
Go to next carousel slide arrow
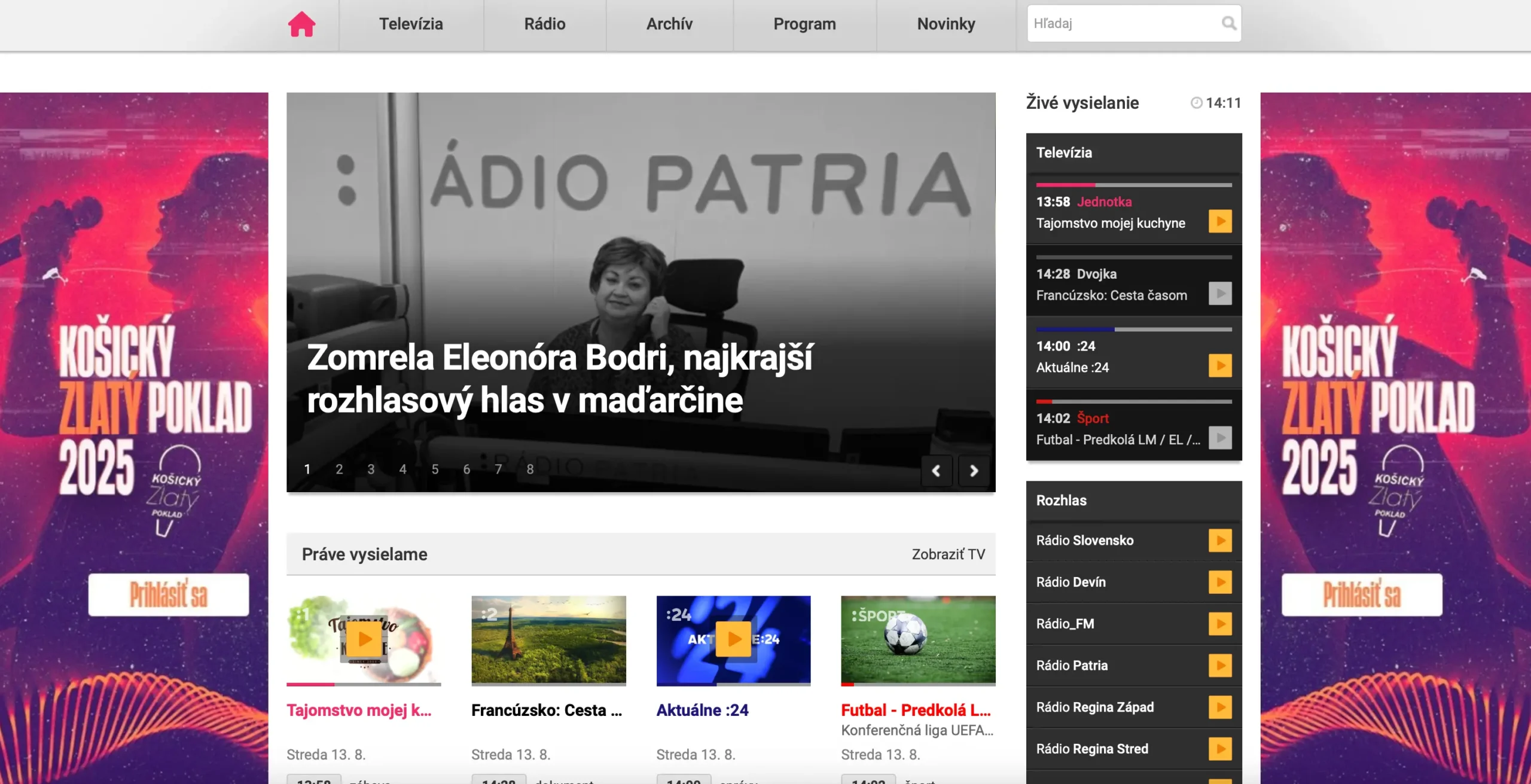pyautogui.click(x=974, y=471)
